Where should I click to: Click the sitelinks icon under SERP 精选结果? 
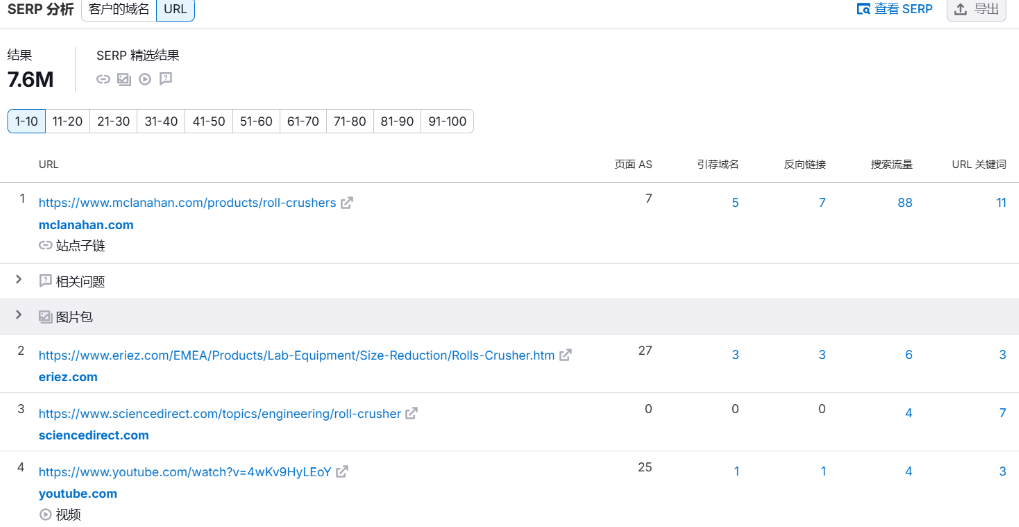pyautogui.click(x=103, y=79)
